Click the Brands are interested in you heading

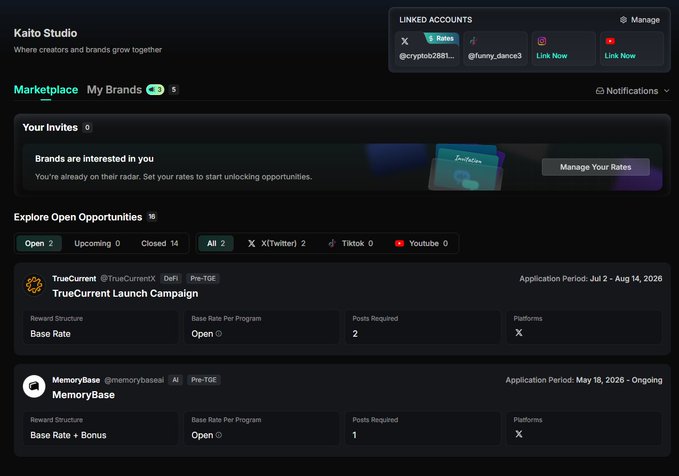(94, 159)
